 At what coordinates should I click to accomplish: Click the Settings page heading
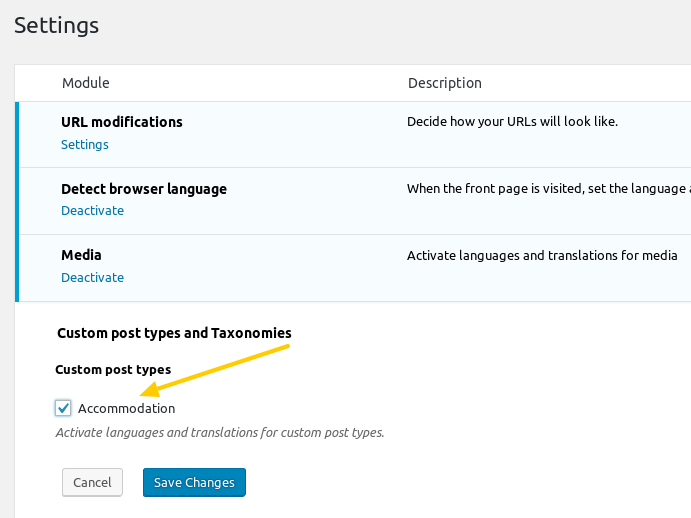click(x=56, y=25)
